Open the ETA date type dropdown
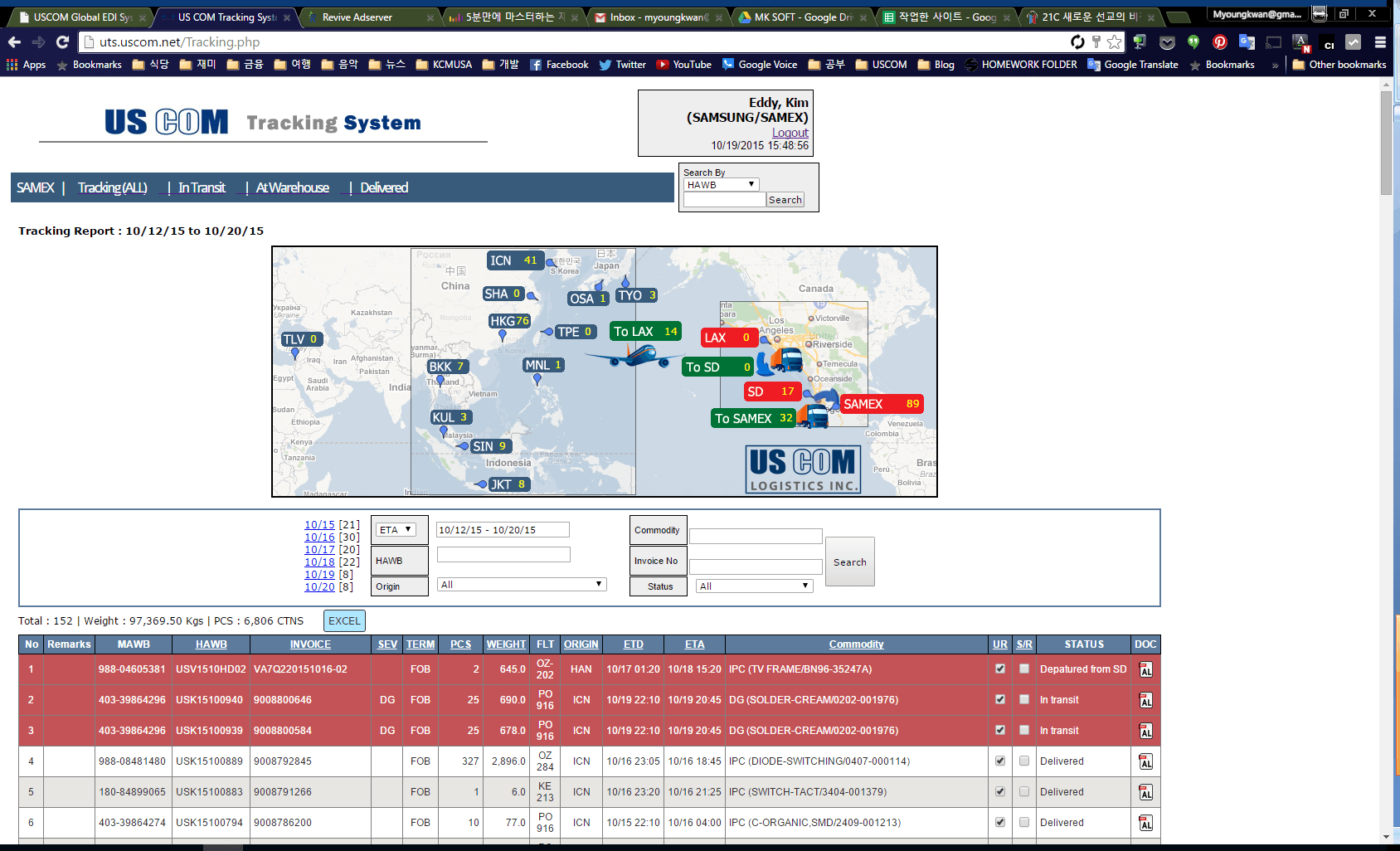The height and width of the screenshot is (851, 1400). [x=396, y=530]
